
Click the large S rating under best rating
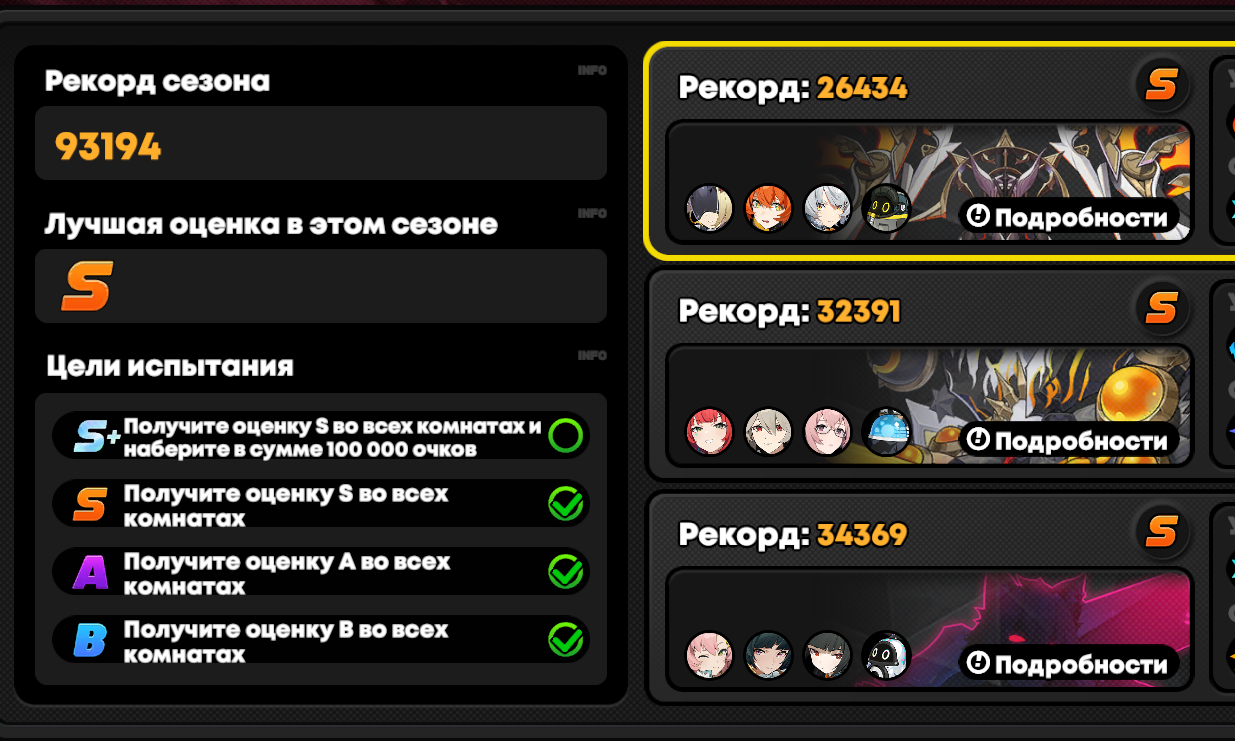86,286
